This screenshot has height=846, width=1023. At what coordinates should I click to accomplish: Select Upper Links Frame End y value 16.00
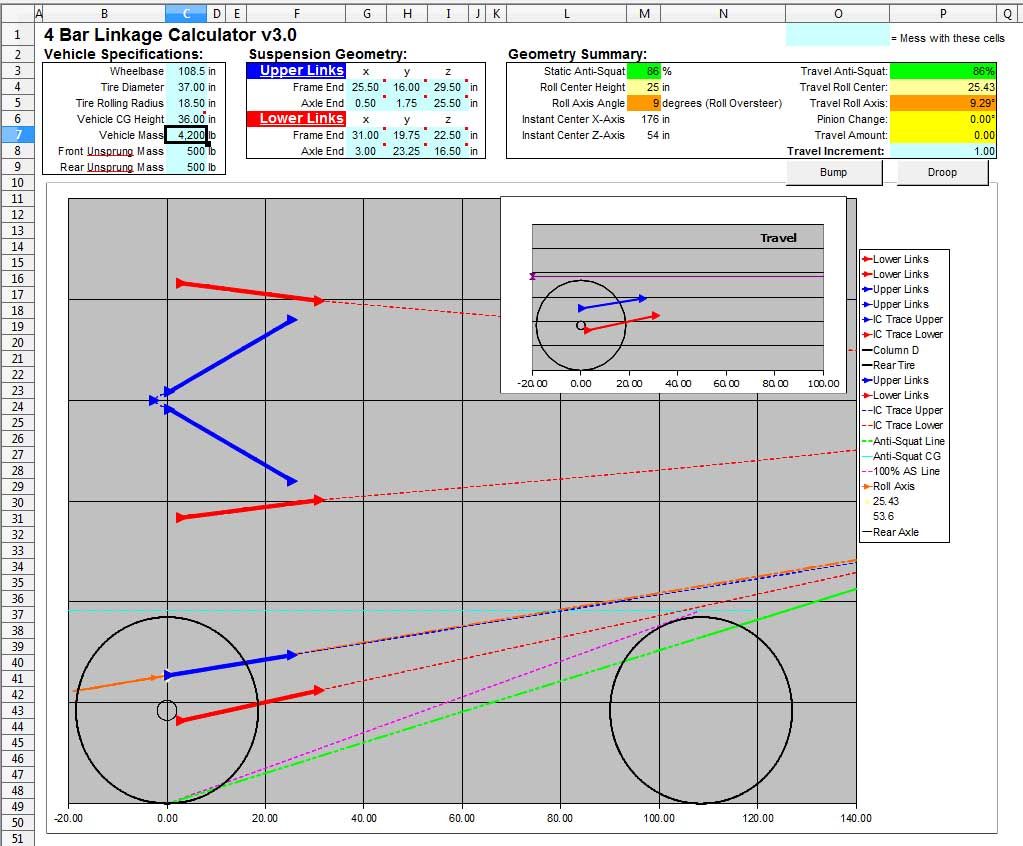(x=407, y=87)
